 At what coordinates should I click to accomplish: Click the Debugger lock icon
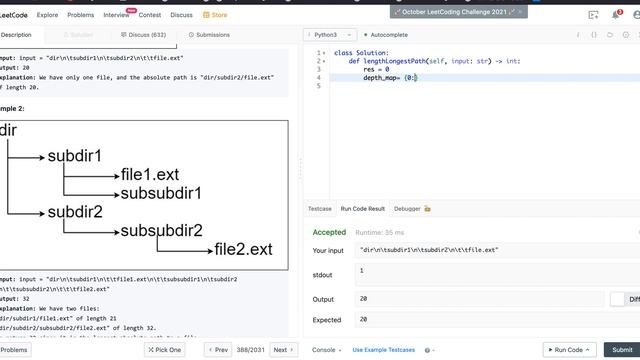click(x=427, y=209)
